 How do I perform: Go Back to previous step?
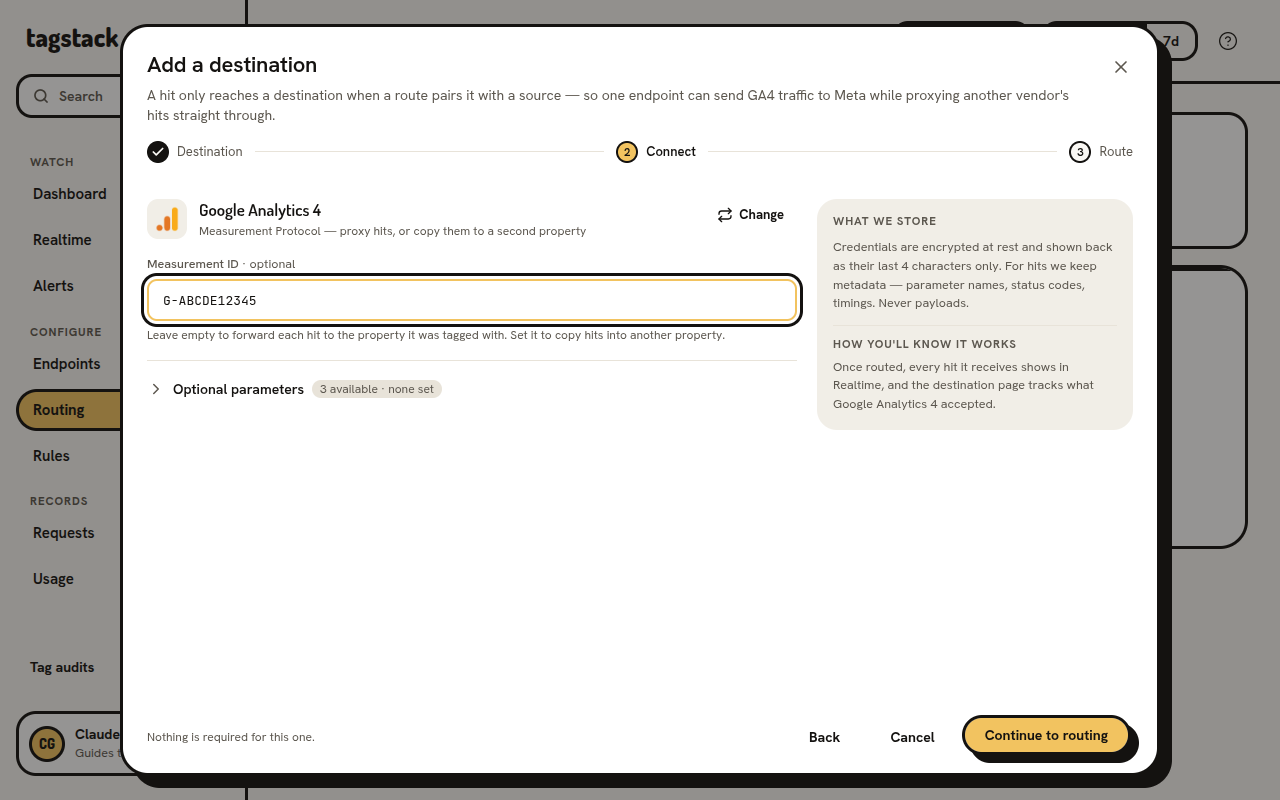tap(824, 737)
